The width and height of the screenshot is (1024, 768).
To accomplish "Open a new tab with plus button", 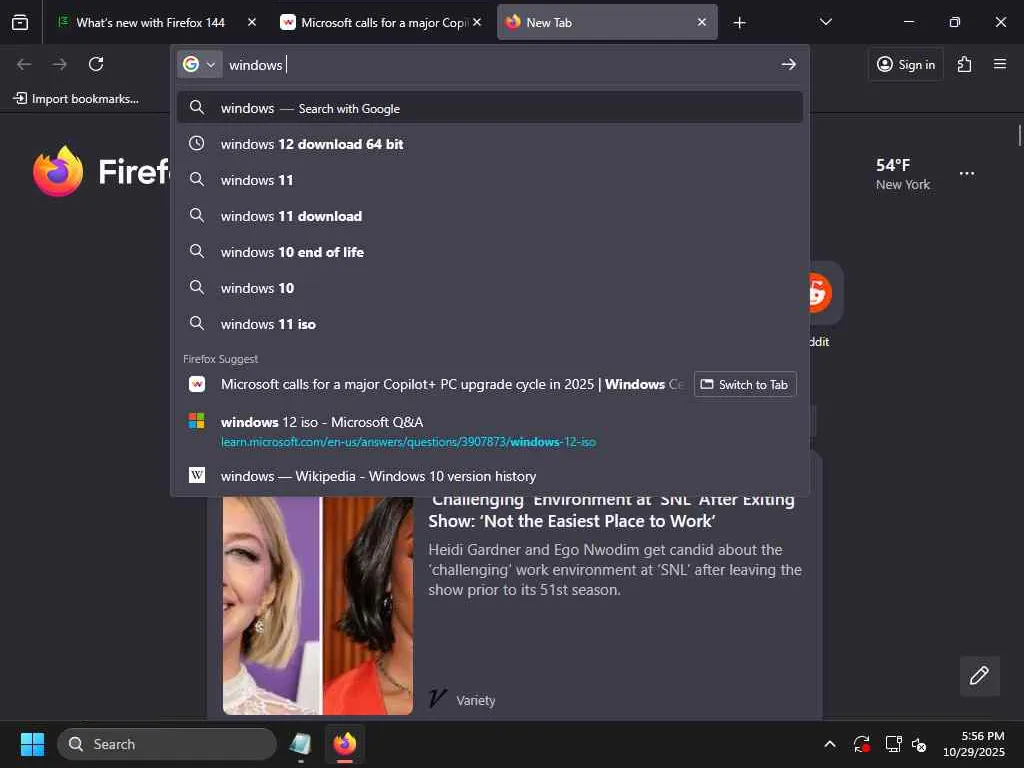I will click(x=739, y=23).
